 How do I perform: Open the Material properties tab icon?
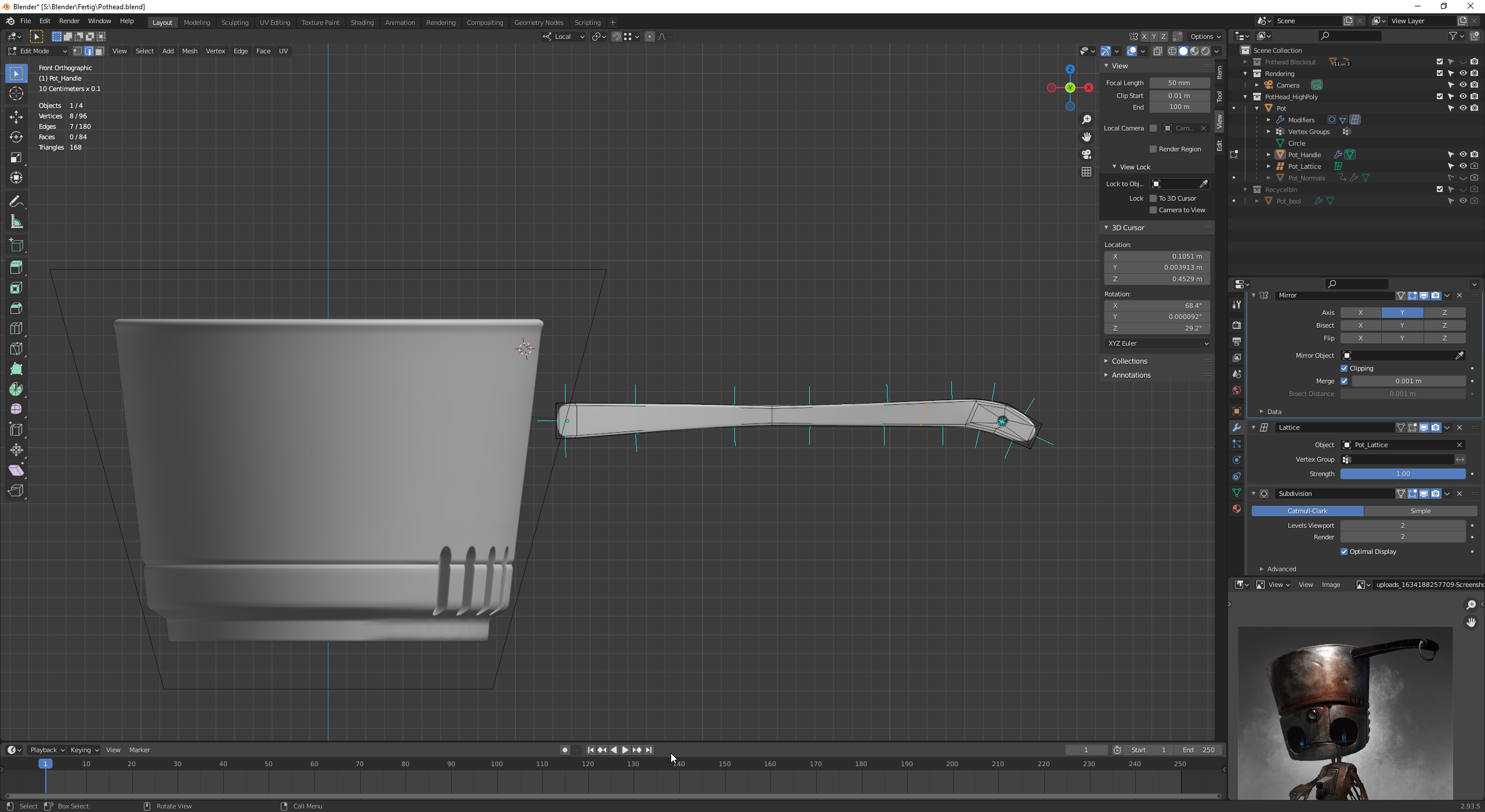[x=1237, y=509]
